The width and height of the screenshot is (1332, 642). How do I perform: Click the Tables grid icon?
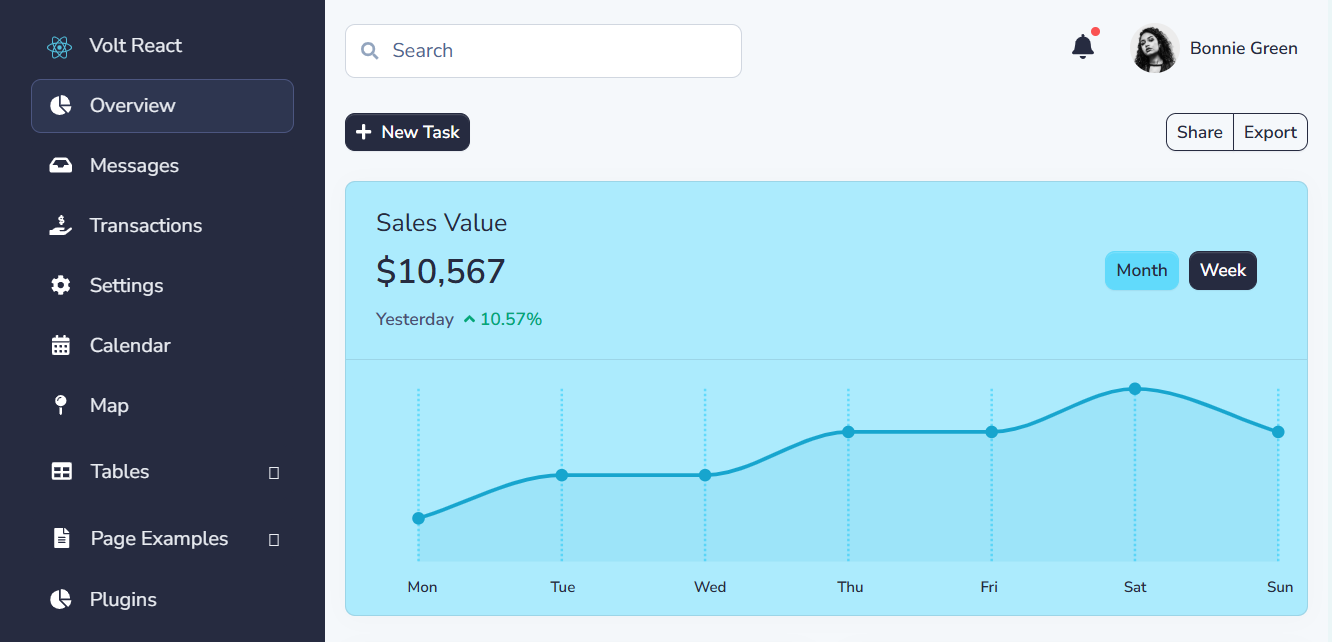pos(60,471)
